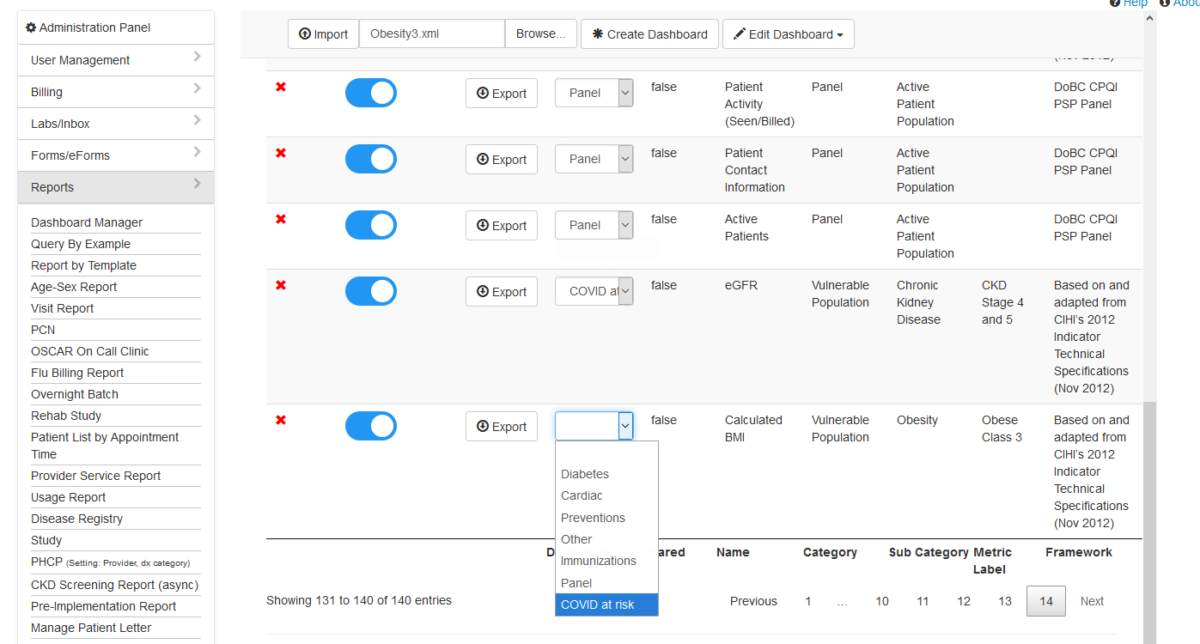Click the pencil icon on Edit Dashboard
1200x644 pixels.
pos(739,33)
